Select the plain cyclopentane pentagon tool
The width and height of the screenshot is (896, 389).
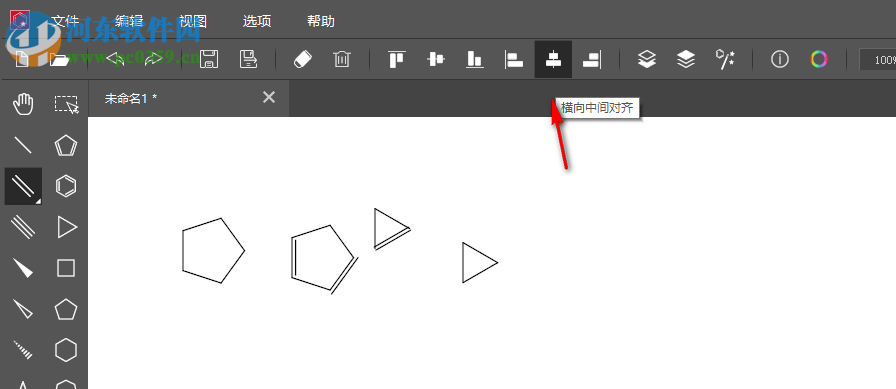66,309
